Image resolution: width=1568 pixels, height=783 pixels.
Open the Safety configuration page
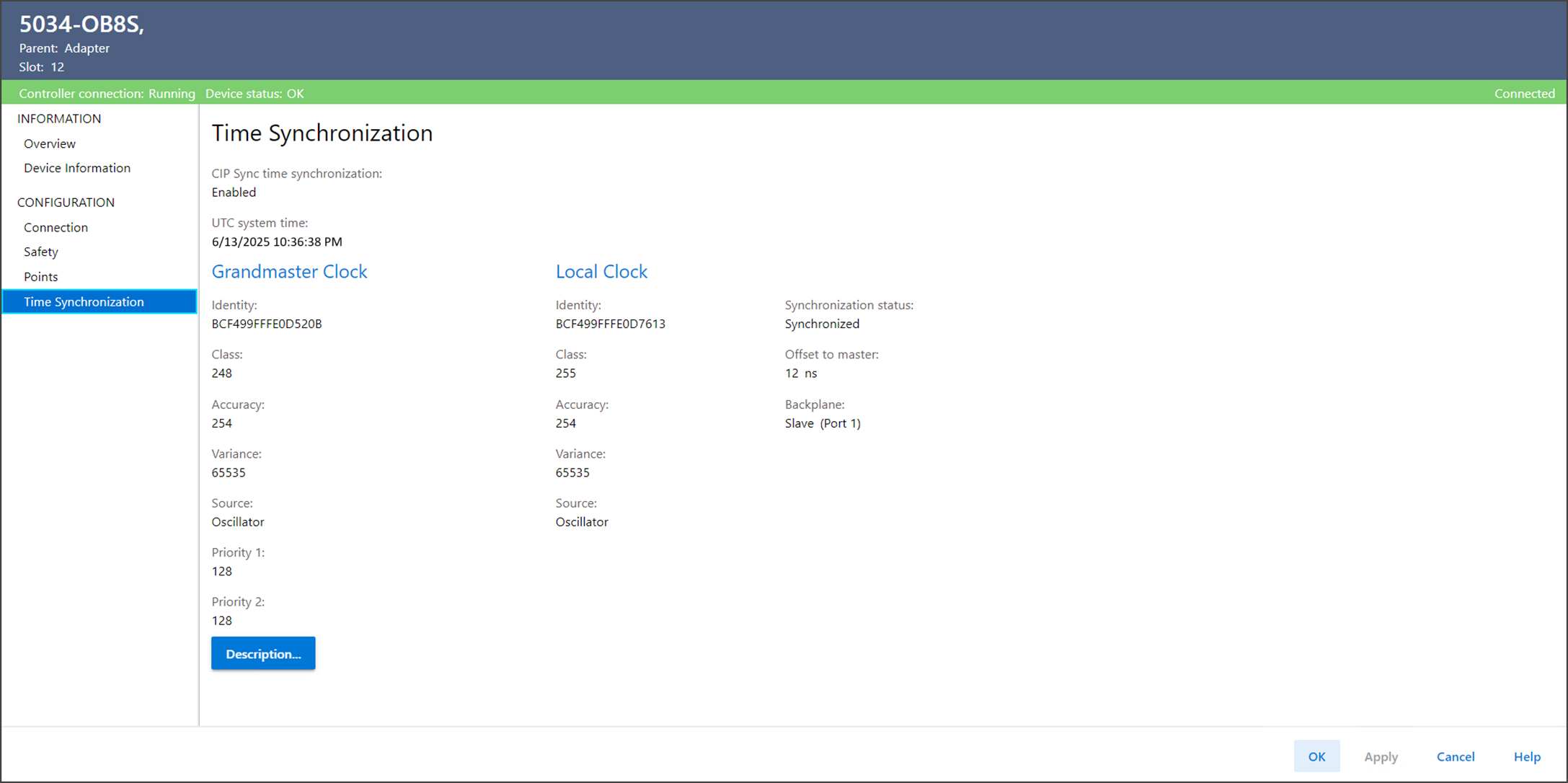tap(41, 252)
